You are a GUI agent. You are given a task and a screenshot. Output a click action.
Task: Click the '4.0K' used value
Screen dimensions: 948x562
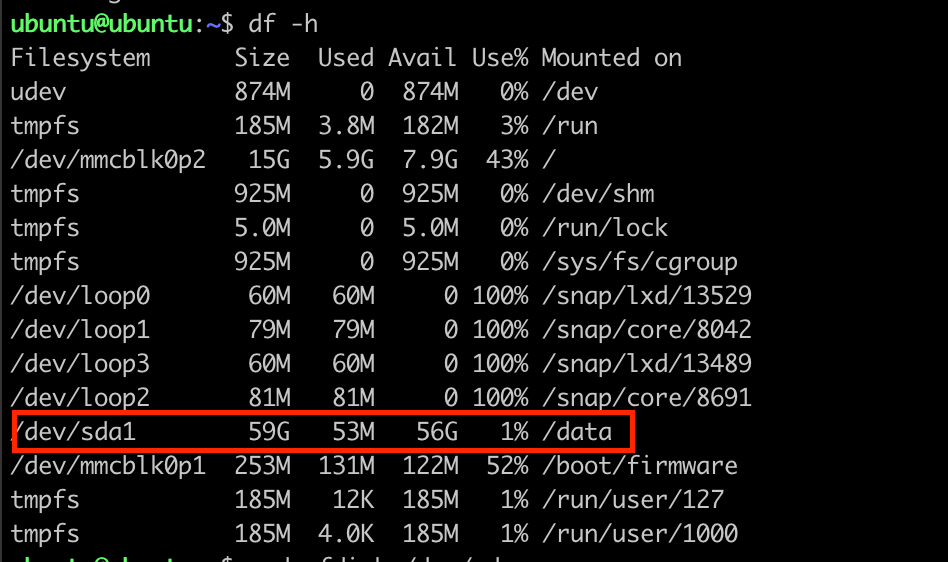pos(346,534)
